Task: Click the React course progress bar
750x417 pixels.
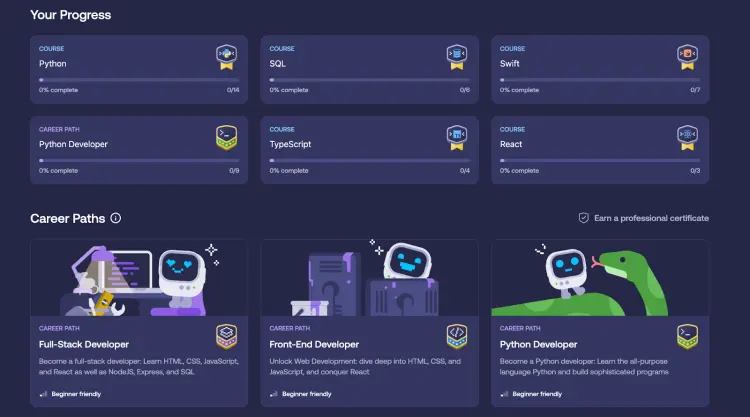Action: point(600,160)
